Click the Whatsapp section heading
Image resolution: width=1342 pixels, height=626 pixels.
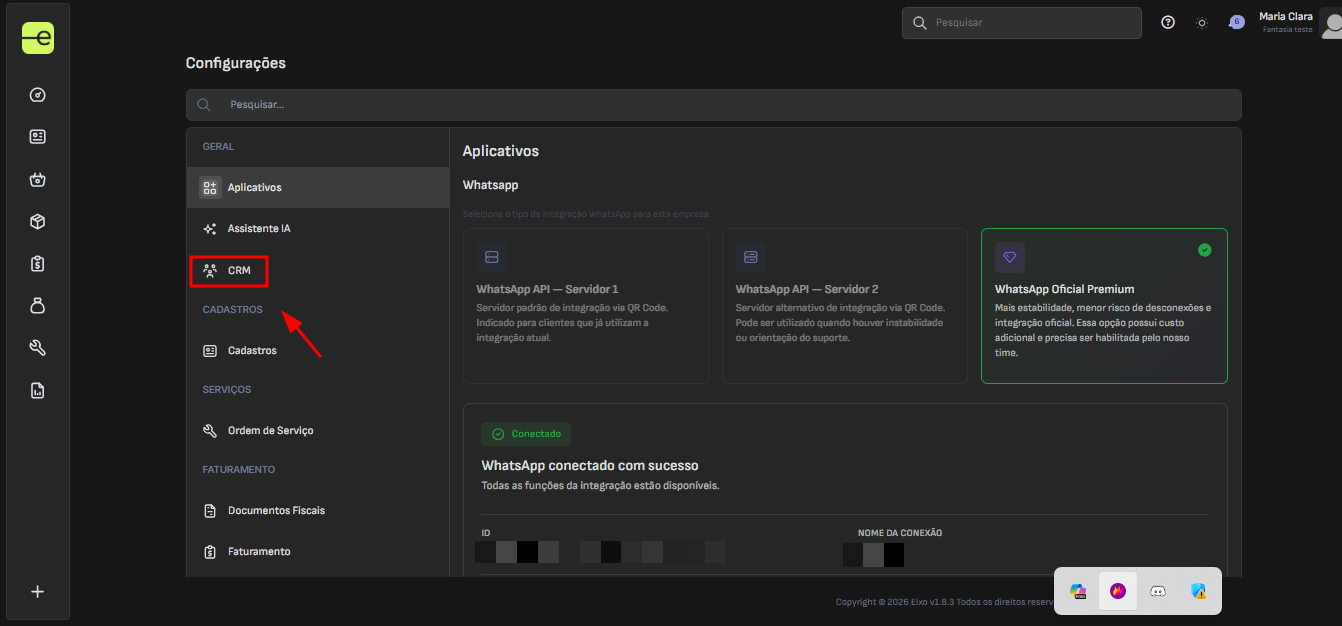490,185
